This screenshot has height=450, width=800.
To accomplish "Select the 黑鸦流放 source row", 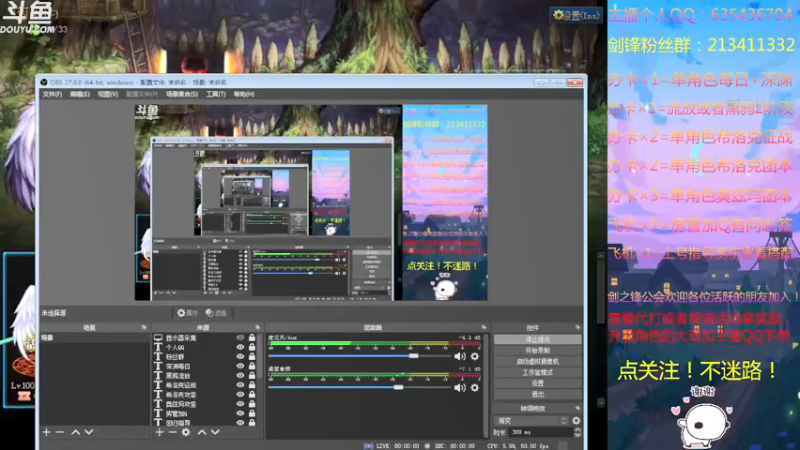I will [x=204, y=376].
